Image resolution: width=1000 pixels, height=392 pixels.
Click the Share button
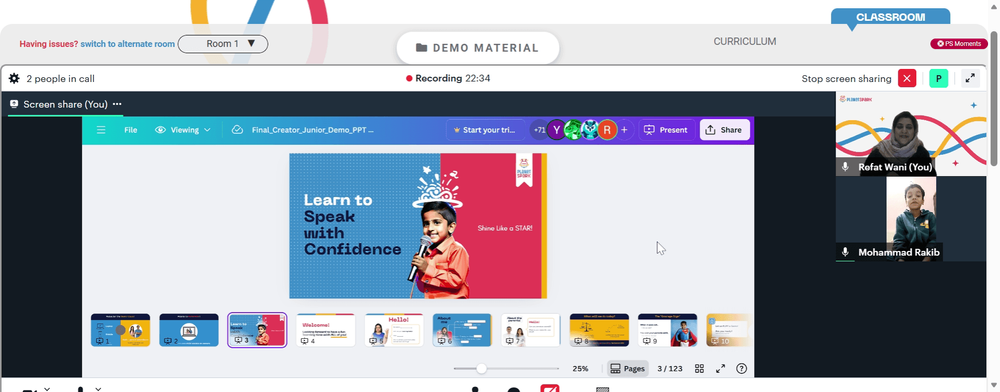click(x=724, y=130)
